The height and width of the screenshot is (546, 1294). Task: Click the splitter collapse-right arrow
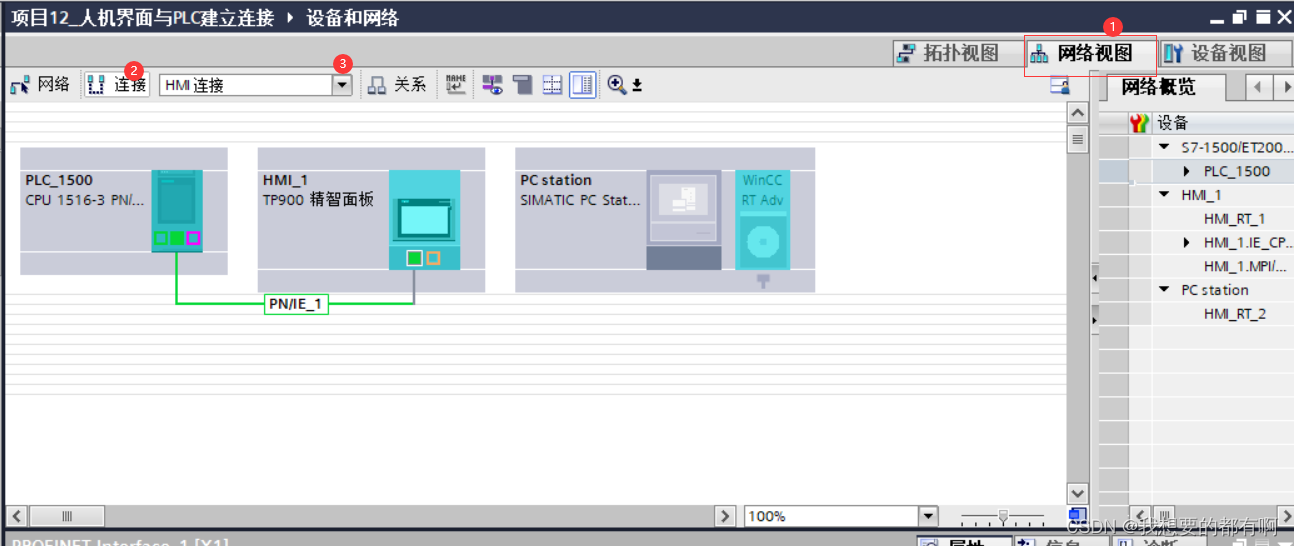click(1094, 320)
